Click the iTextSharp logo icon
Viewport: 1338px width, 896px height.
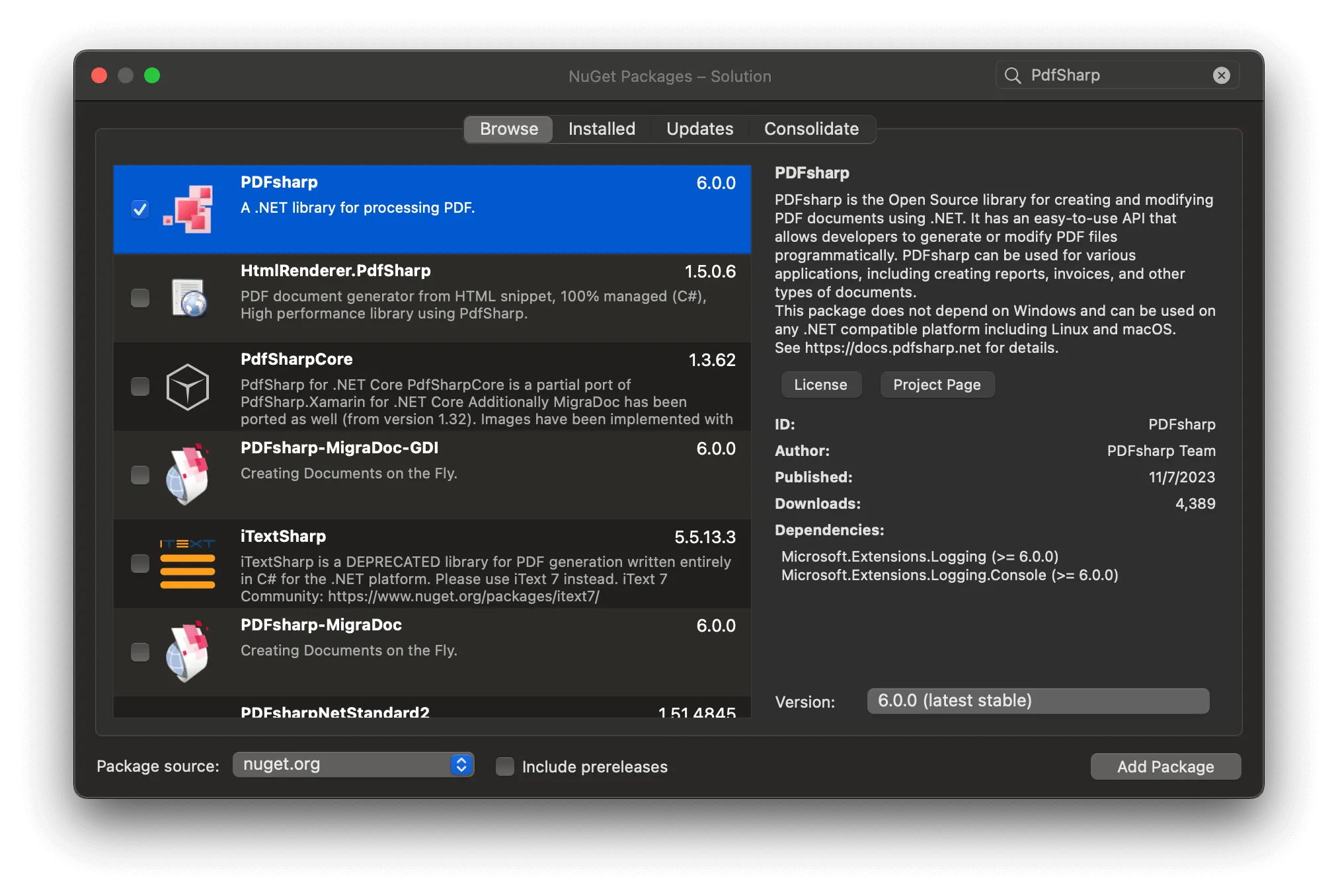(x=188, y=564)
